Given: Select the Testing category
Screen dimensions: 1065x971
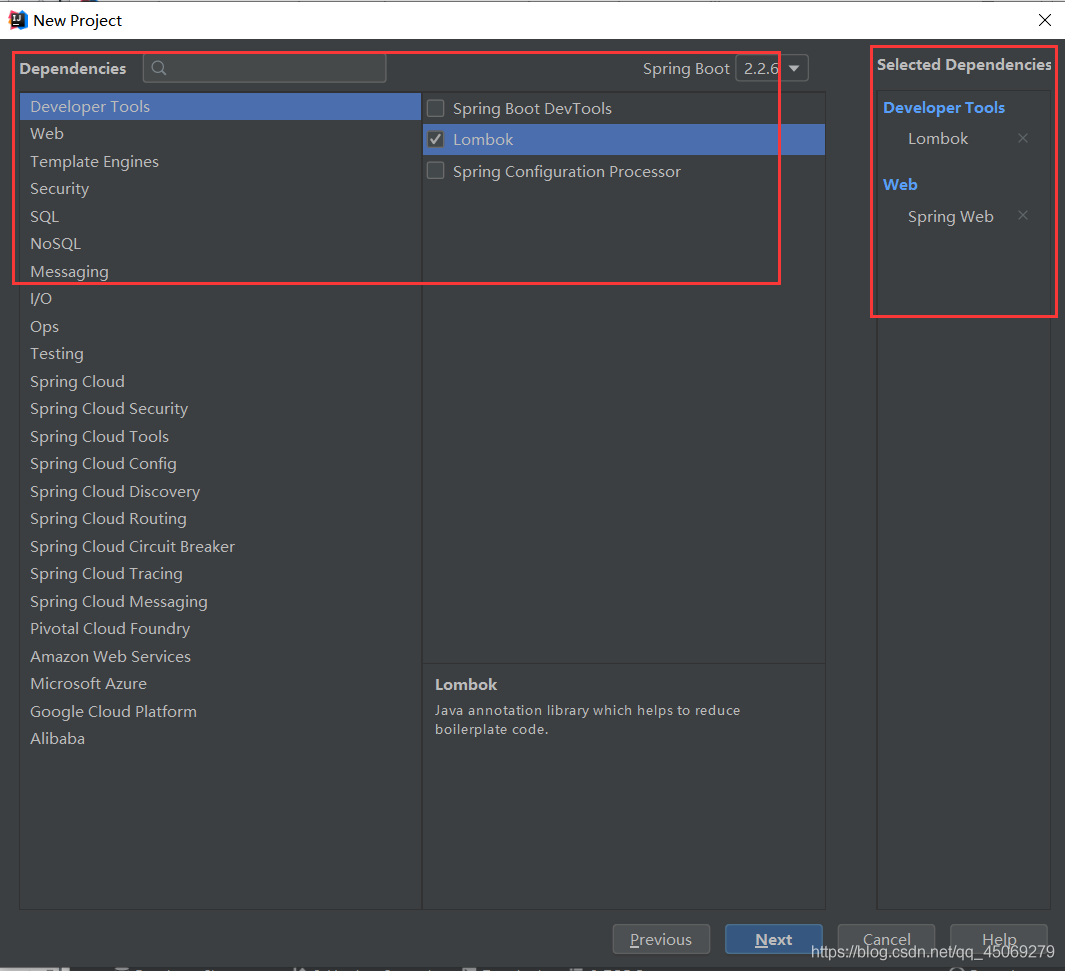Looking at the screenshot, I should (221, 354).
